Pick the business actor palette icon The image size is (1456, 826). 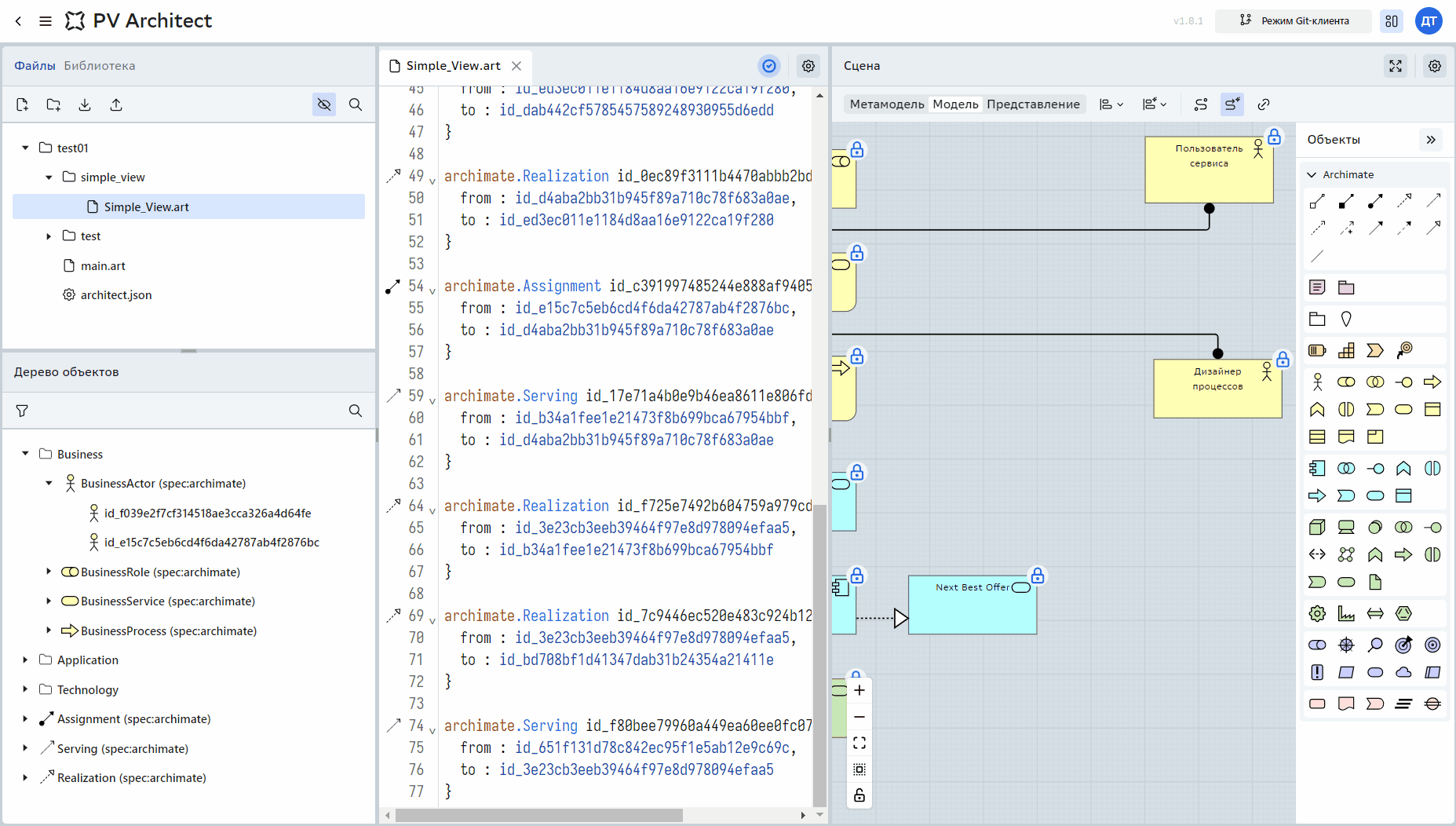1318,382
